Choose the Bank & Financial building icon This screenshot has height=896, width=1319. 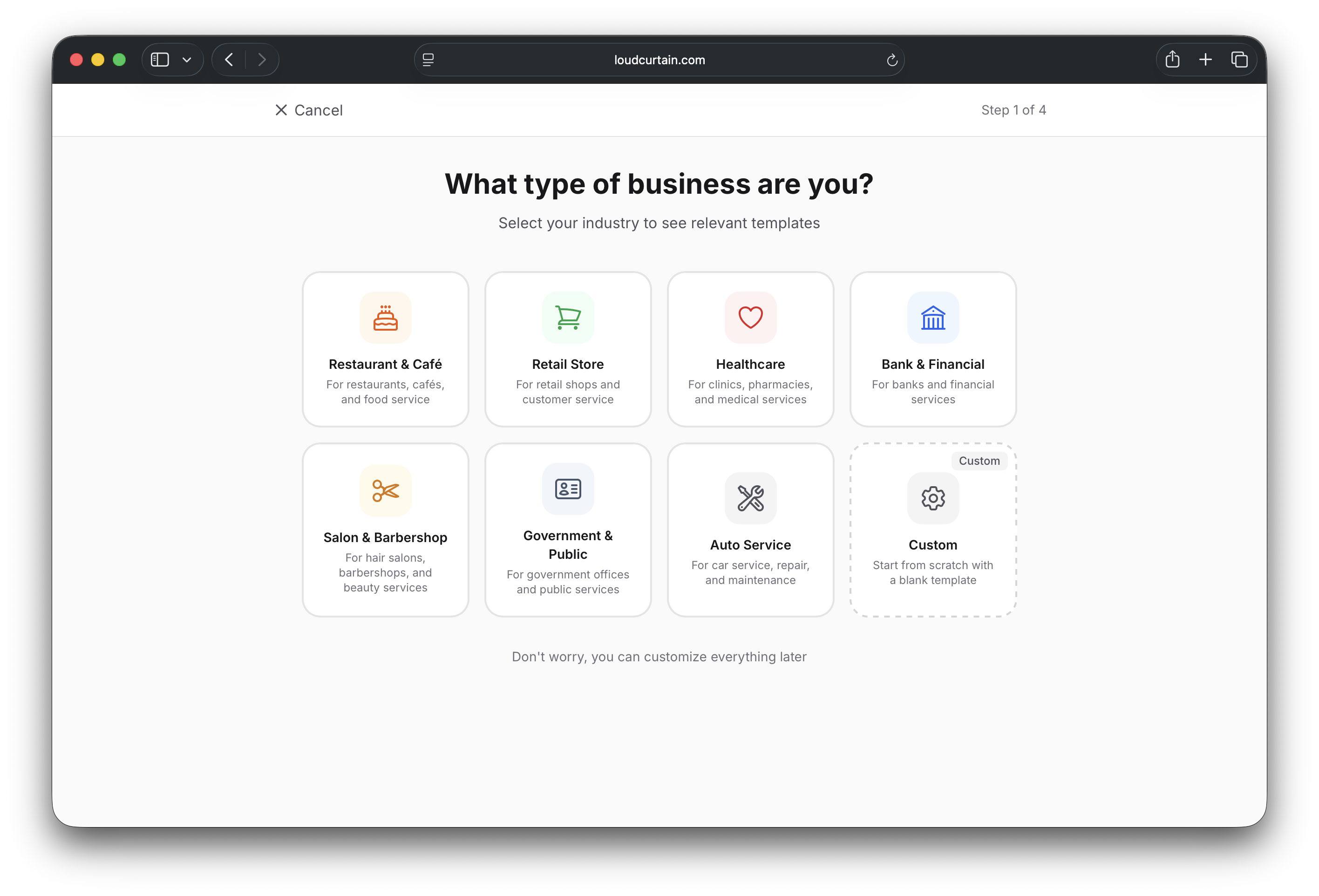point(933,318)
